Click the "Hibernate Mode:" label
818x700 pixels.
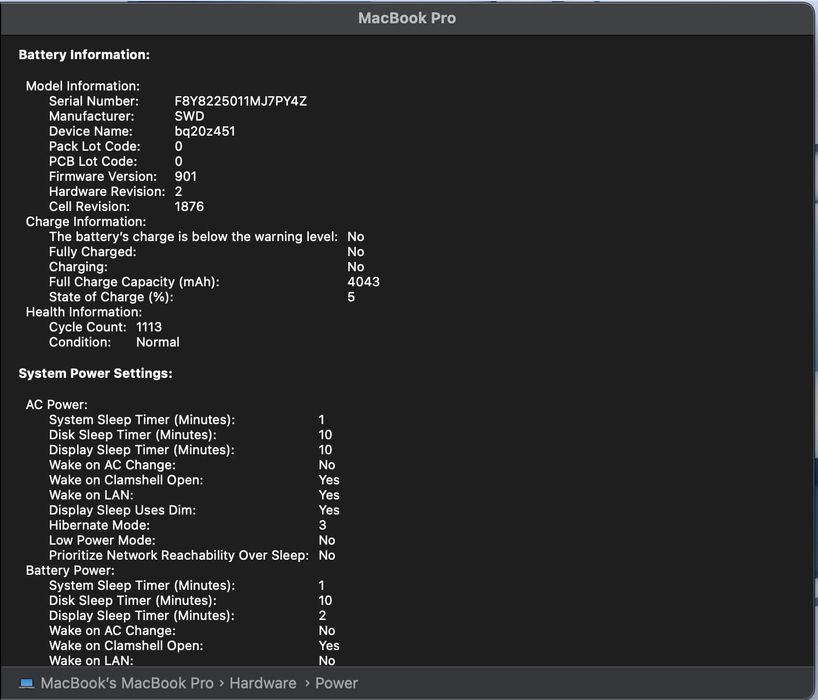pos(99,526)
